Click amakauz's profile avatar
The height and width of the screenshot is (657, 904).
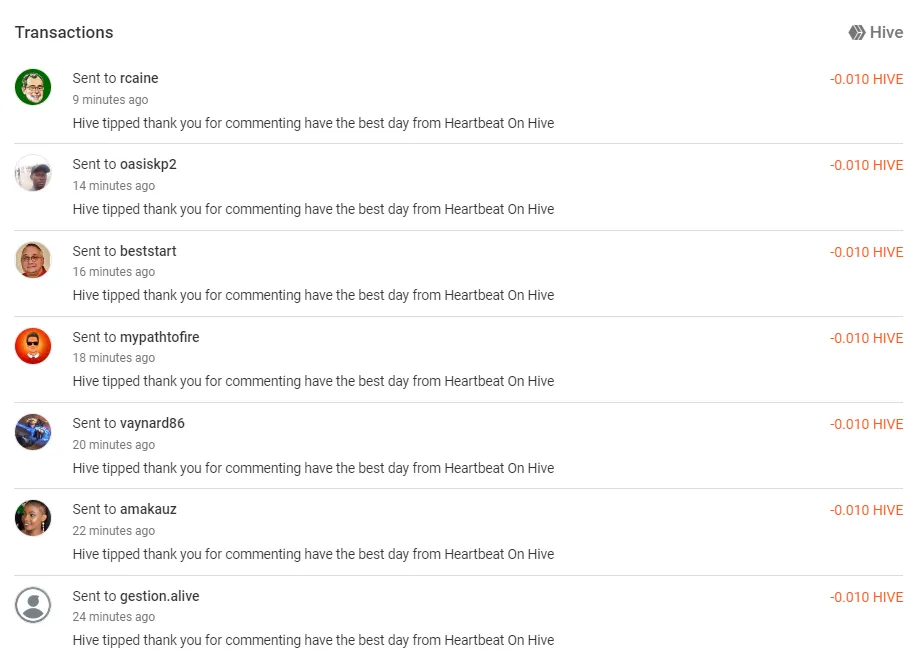click(33, 518)
